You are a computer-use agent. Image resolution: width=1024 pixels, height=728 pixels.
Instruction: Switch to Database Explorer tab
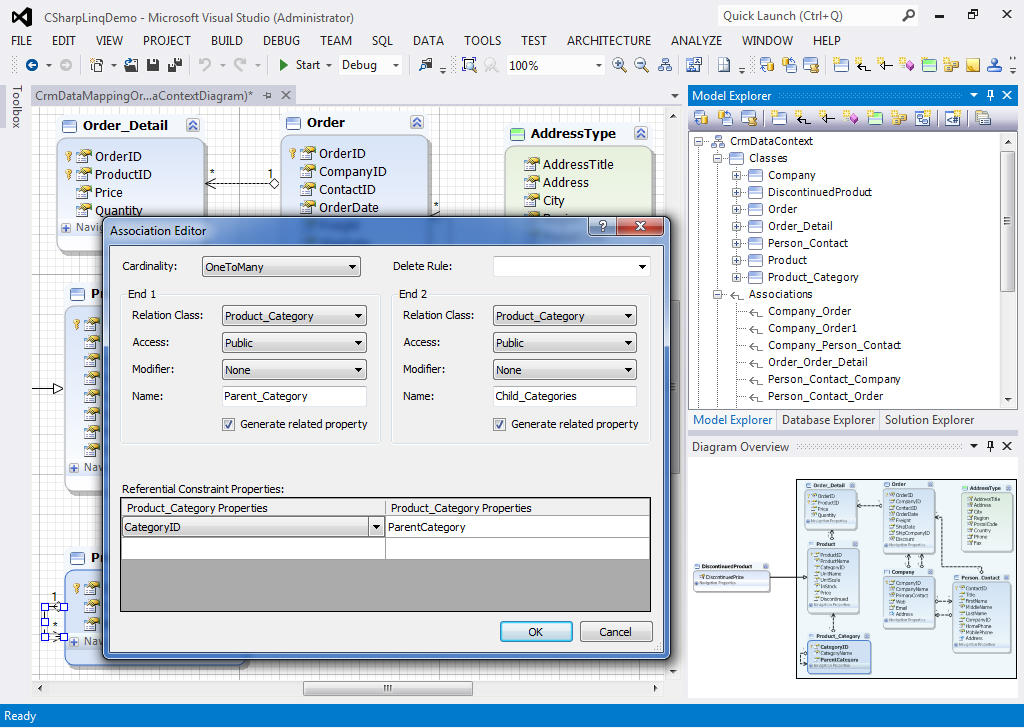tap(827, 420)
